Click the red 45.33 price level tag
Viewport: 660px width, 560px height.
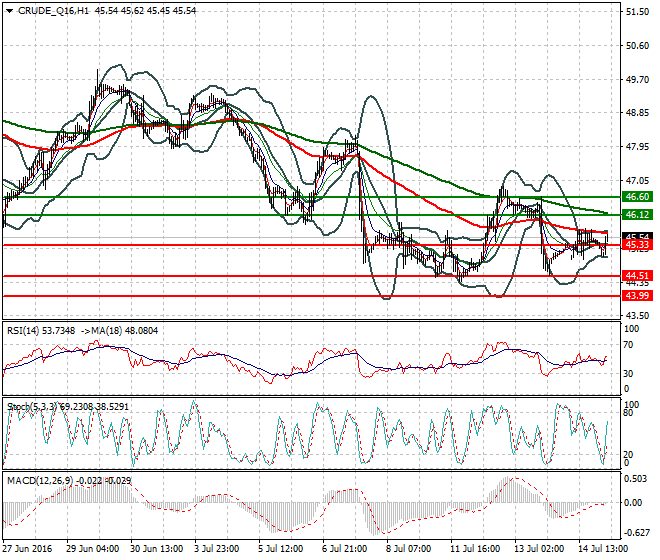click(636, 245)
